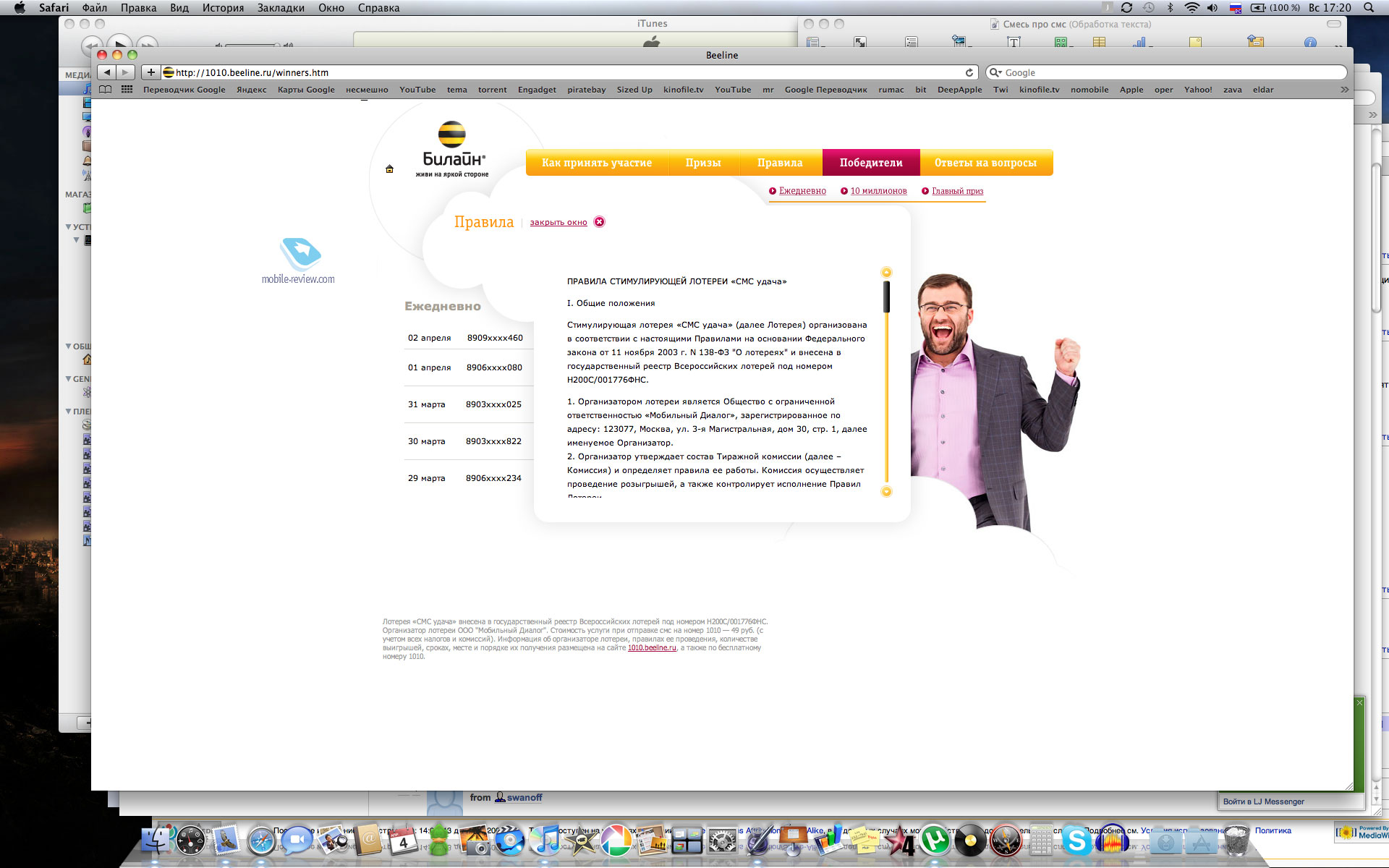The image size is (1389, 868).
Task: Open Calculator from the Dock
Action: [x=1041, y=841]
